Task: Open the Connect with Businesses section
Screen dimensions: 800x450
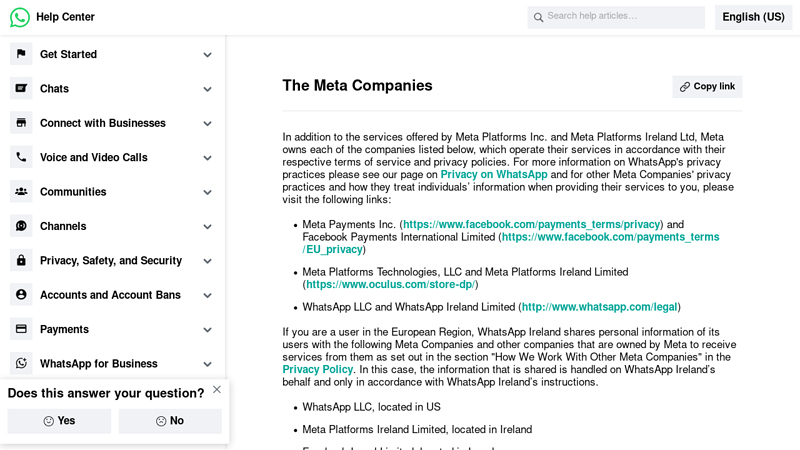Action: click(x=112, y=123)
